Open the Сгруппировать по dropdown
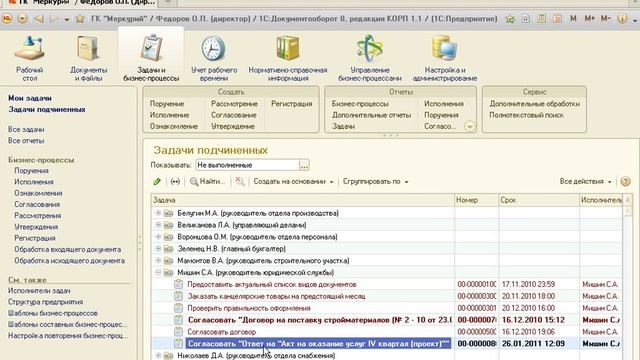The height and width of the screenshot is (360, 640). [x=375, y=182]
